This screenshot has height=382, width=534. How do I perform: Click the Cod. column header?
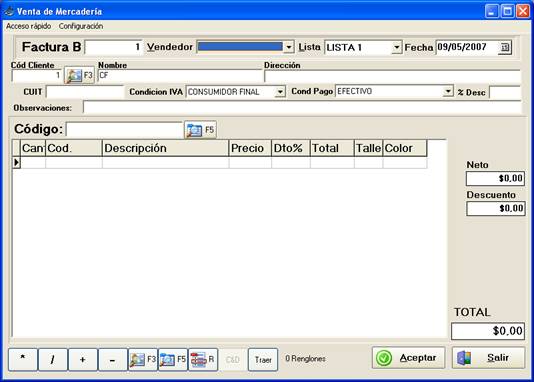pos(74,148)
